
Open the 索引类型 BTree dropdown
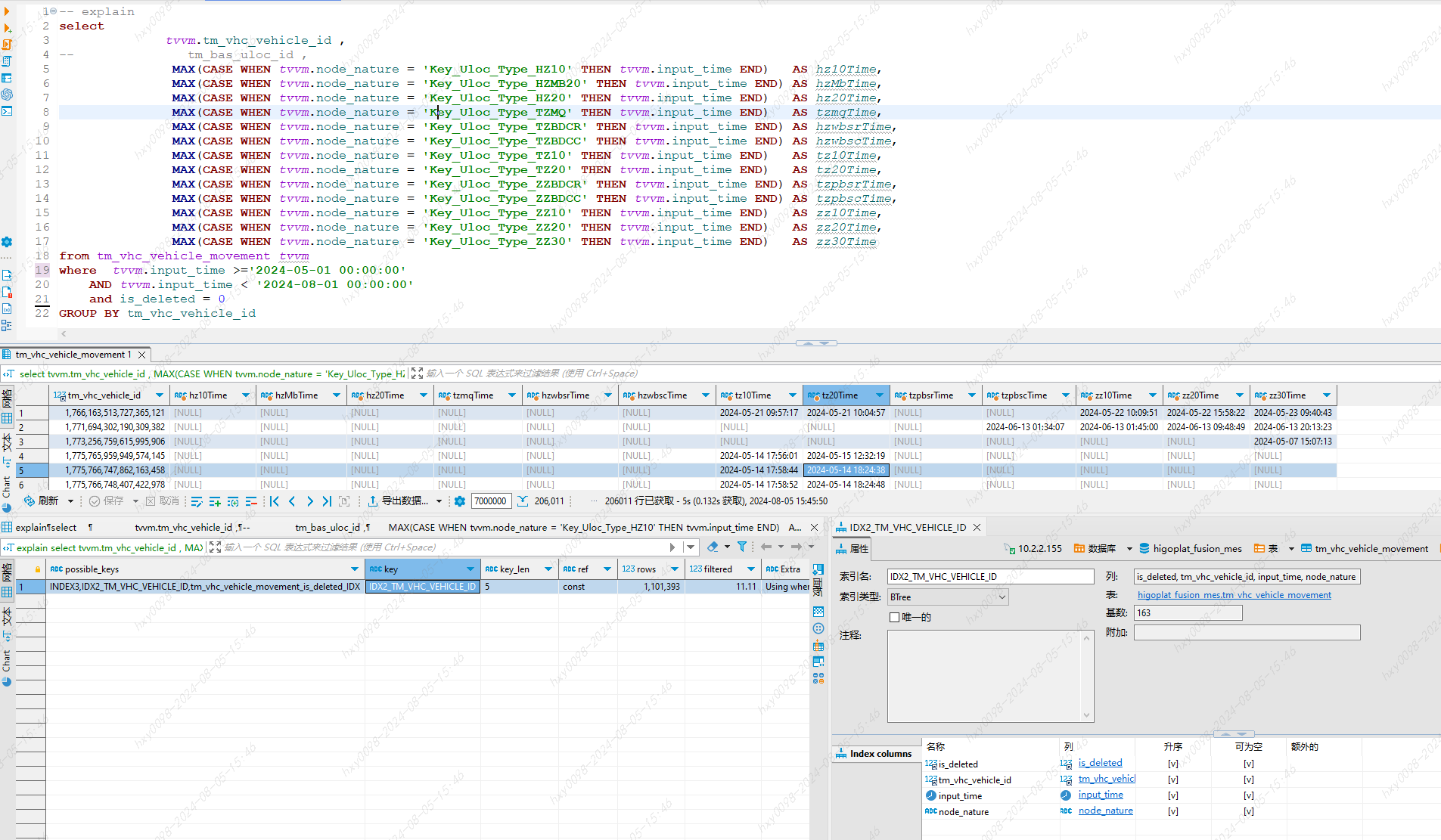[x=948, y=597]
